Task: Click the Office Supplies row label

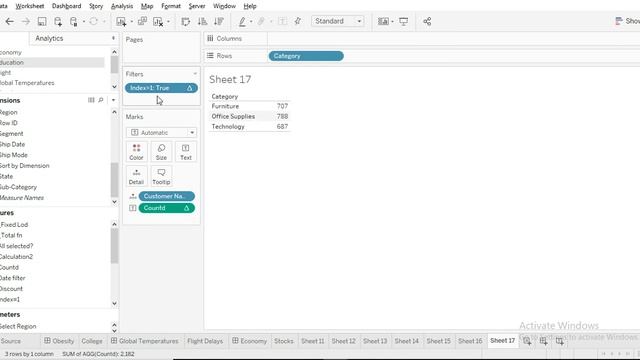Action: point(233,116)
